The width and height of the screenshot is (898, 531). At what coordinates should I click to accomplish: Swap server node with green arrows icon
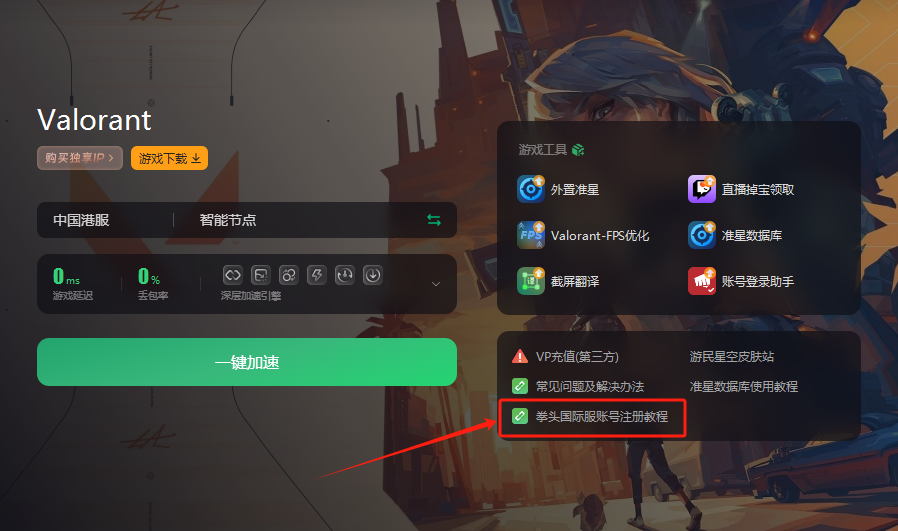434,220
